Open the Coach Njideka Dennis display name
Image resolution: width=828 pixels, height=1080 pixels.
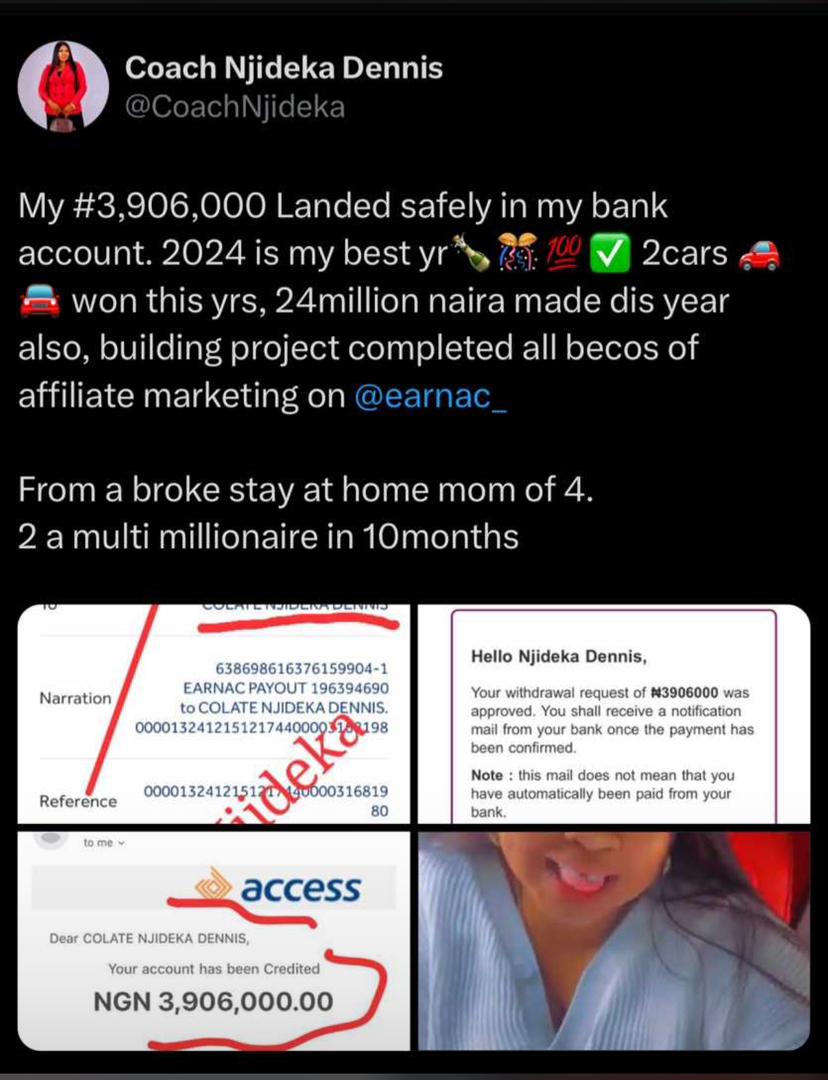click(x=284, y=68)
